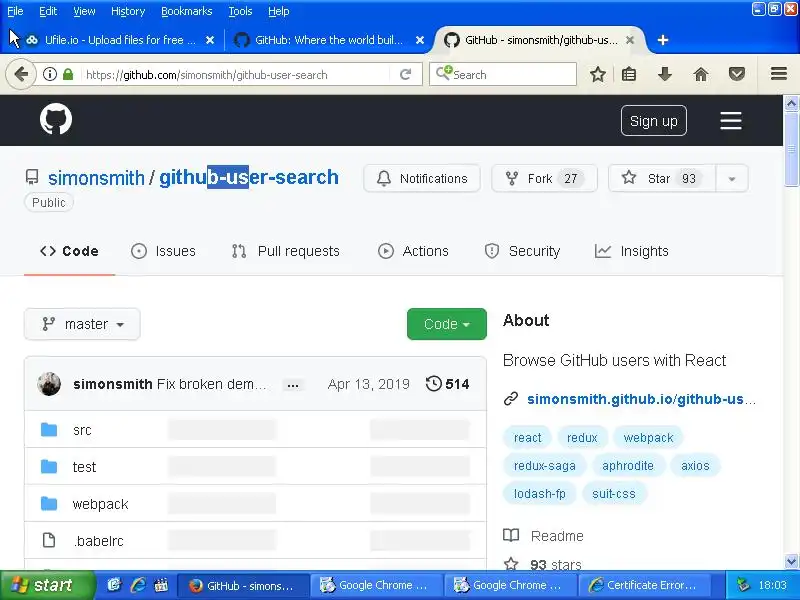Switch to Certificate Error taskbar window

(644, 585)
